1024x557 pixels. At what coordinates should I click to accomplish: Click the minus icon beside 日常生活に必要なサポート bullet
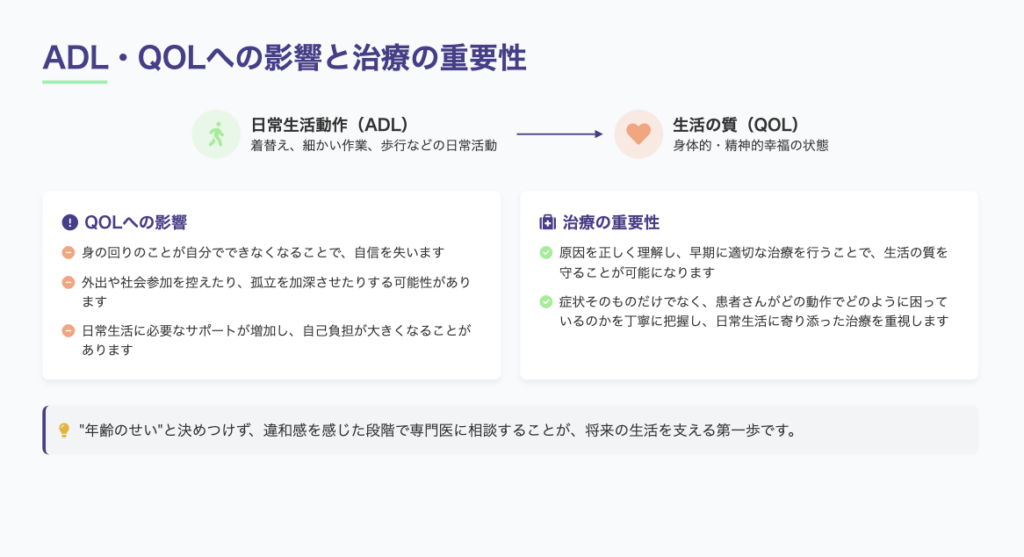68,330
